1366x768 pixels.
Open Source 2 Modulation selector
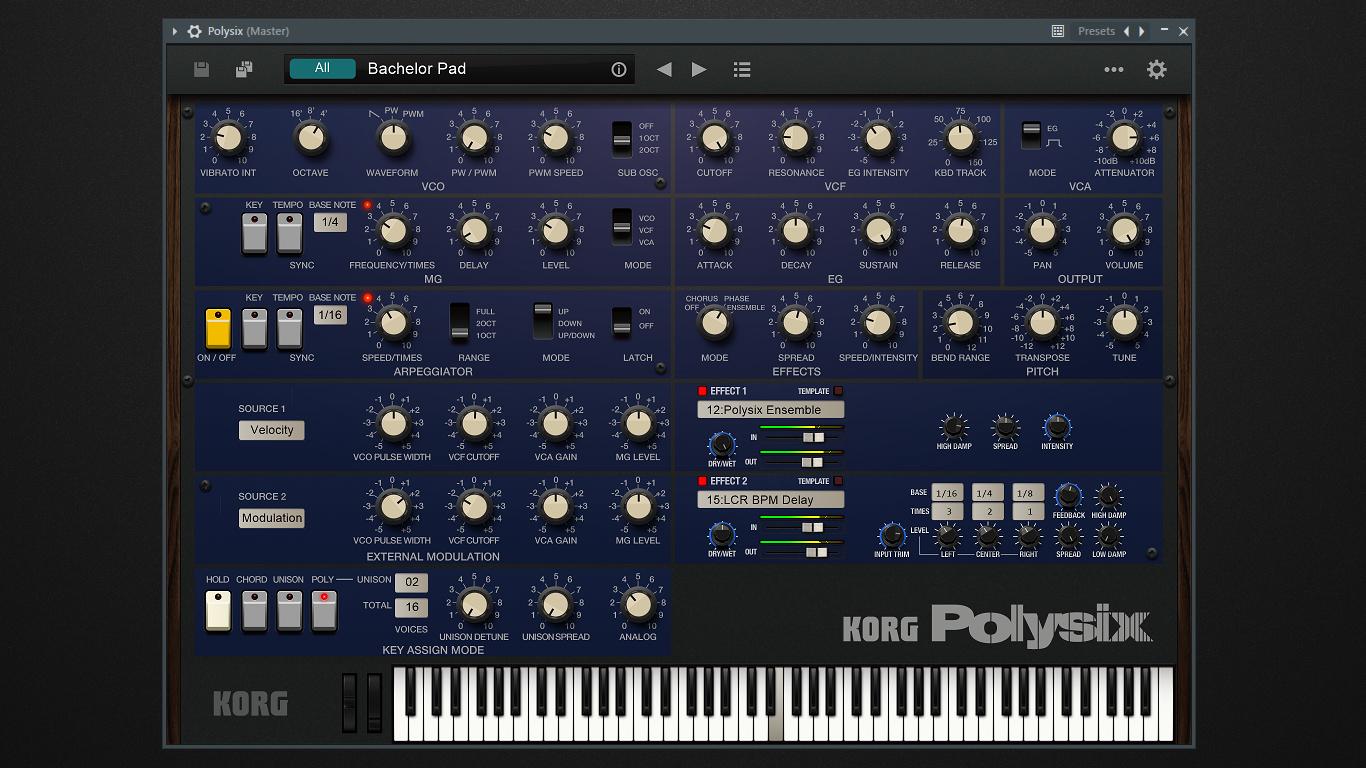pyautogui.click(x=271, y=518)
